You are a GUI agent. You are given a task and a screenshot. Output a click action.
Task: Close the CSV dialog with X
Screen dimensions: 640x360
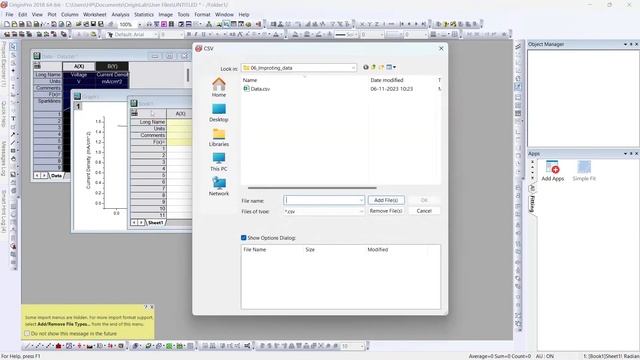441,48
